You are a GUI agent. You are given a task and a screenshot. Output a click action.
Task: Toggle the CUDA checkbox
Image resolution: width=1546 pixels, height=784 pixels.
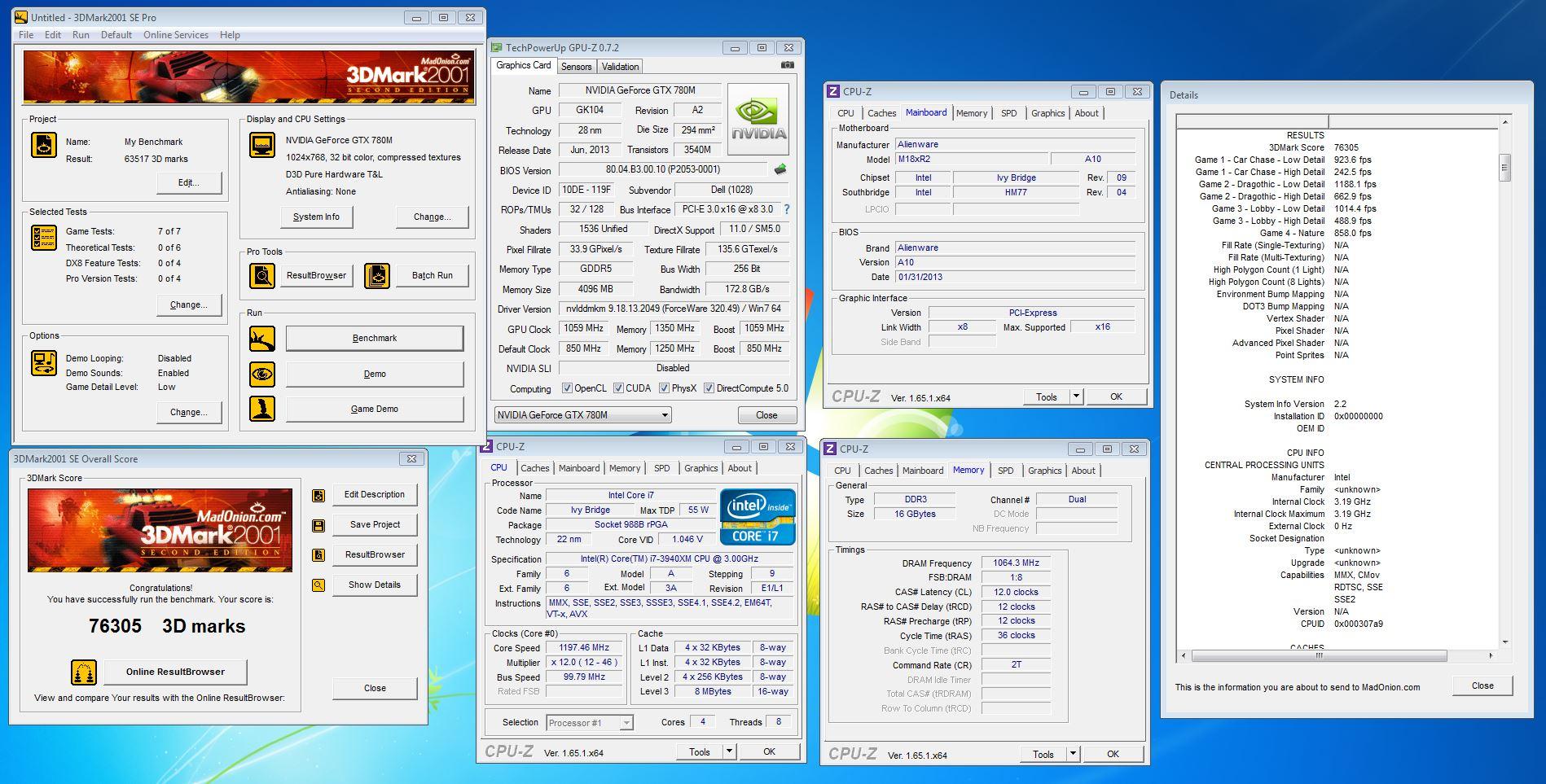pyautogui.click(x=618, y=388)
